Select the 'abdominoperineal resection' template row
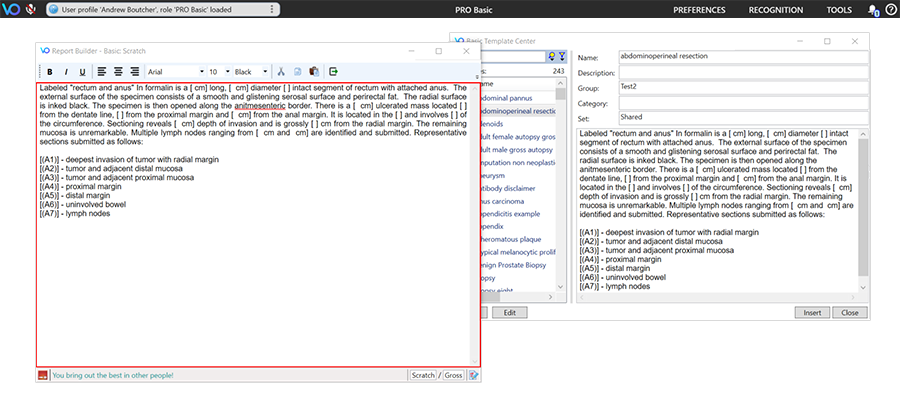Viewport: 900px width, 398px height. [518, 111]
